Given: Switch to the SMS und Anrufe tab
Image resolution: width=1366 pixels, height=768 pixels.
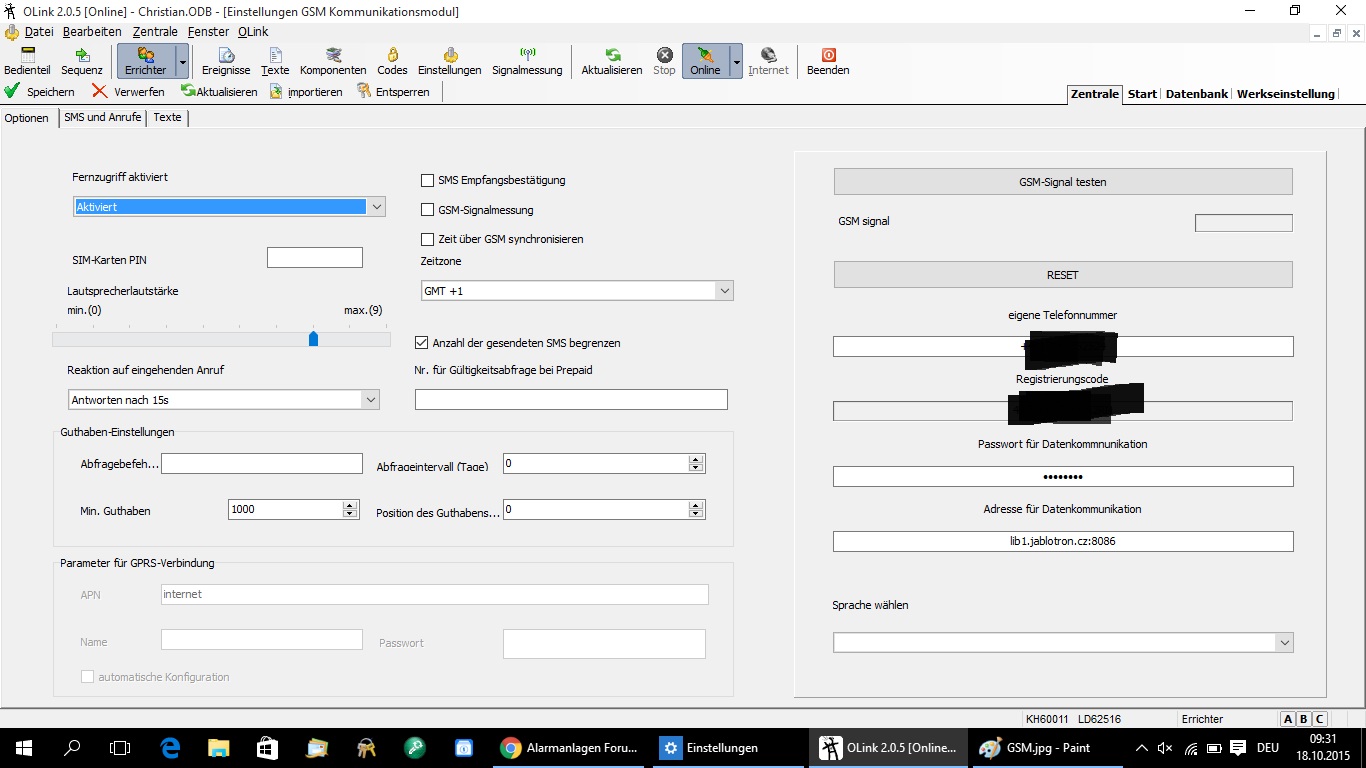Looking at the screenshot, I should pos(102,117).
